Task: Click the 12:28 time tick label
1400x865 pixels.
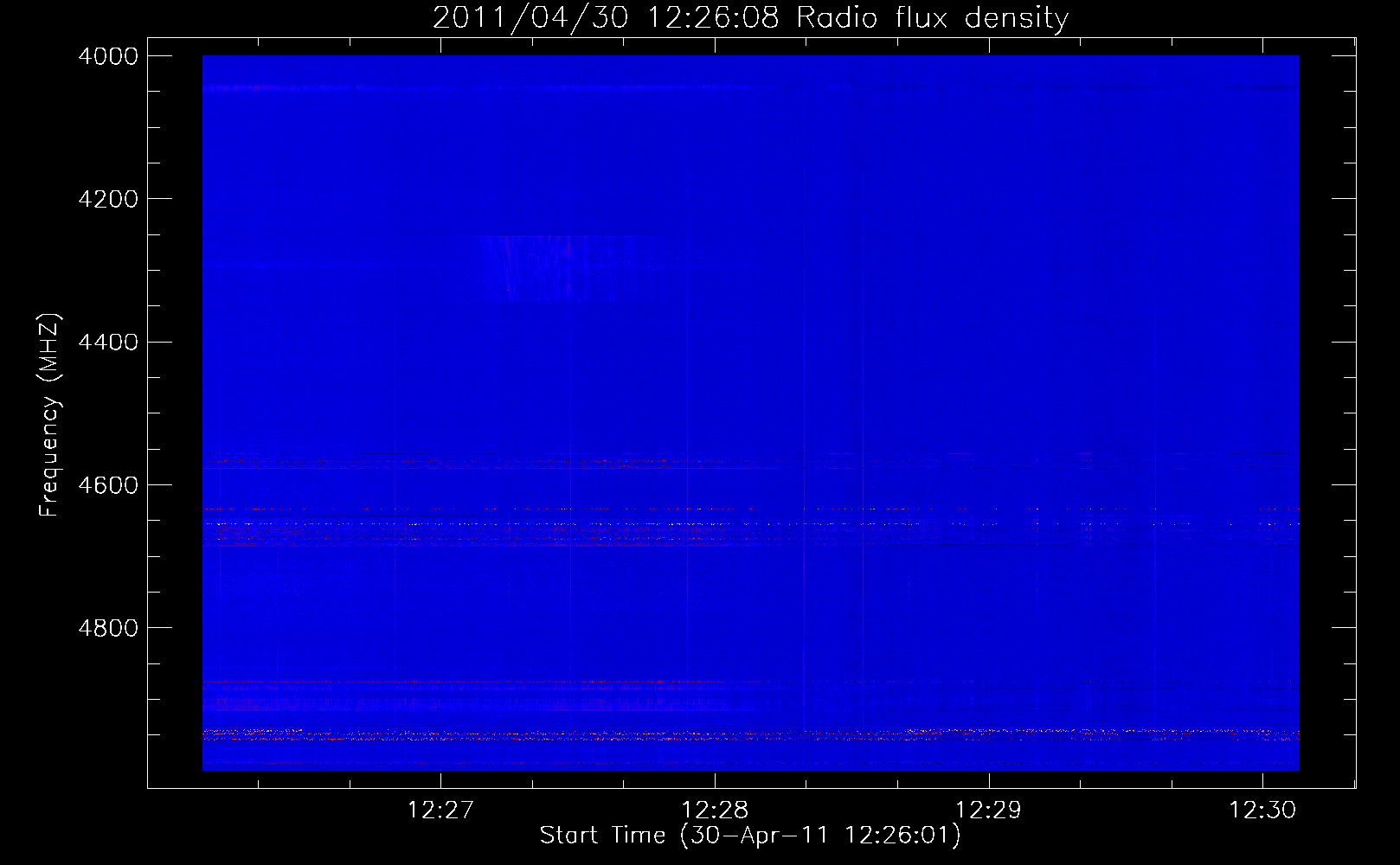Action: point(715,811)
